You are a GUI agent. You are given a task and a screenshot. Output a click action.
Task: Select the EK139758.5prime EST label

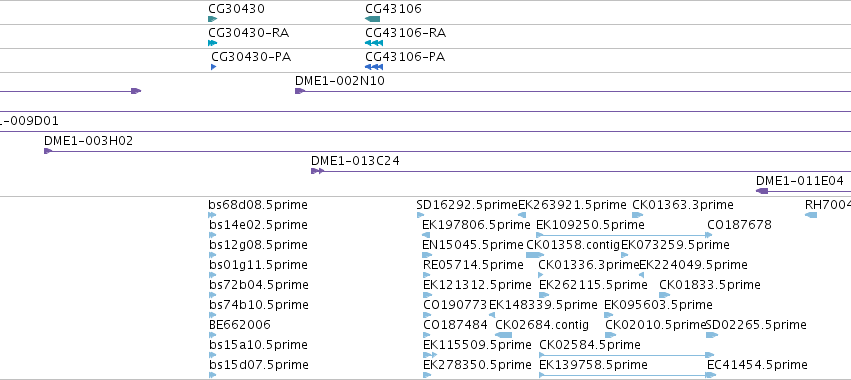(593, 365)
